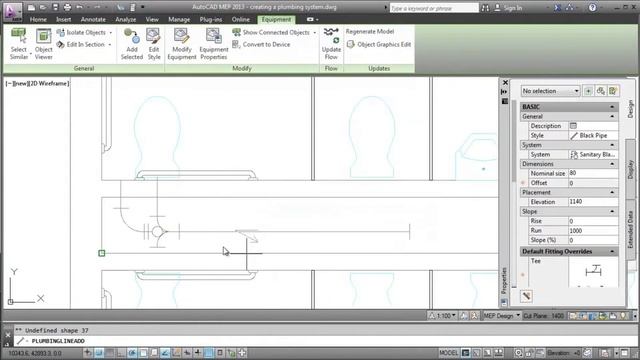
Task: Click Convert to Device
Action: [x=261, y=44]
